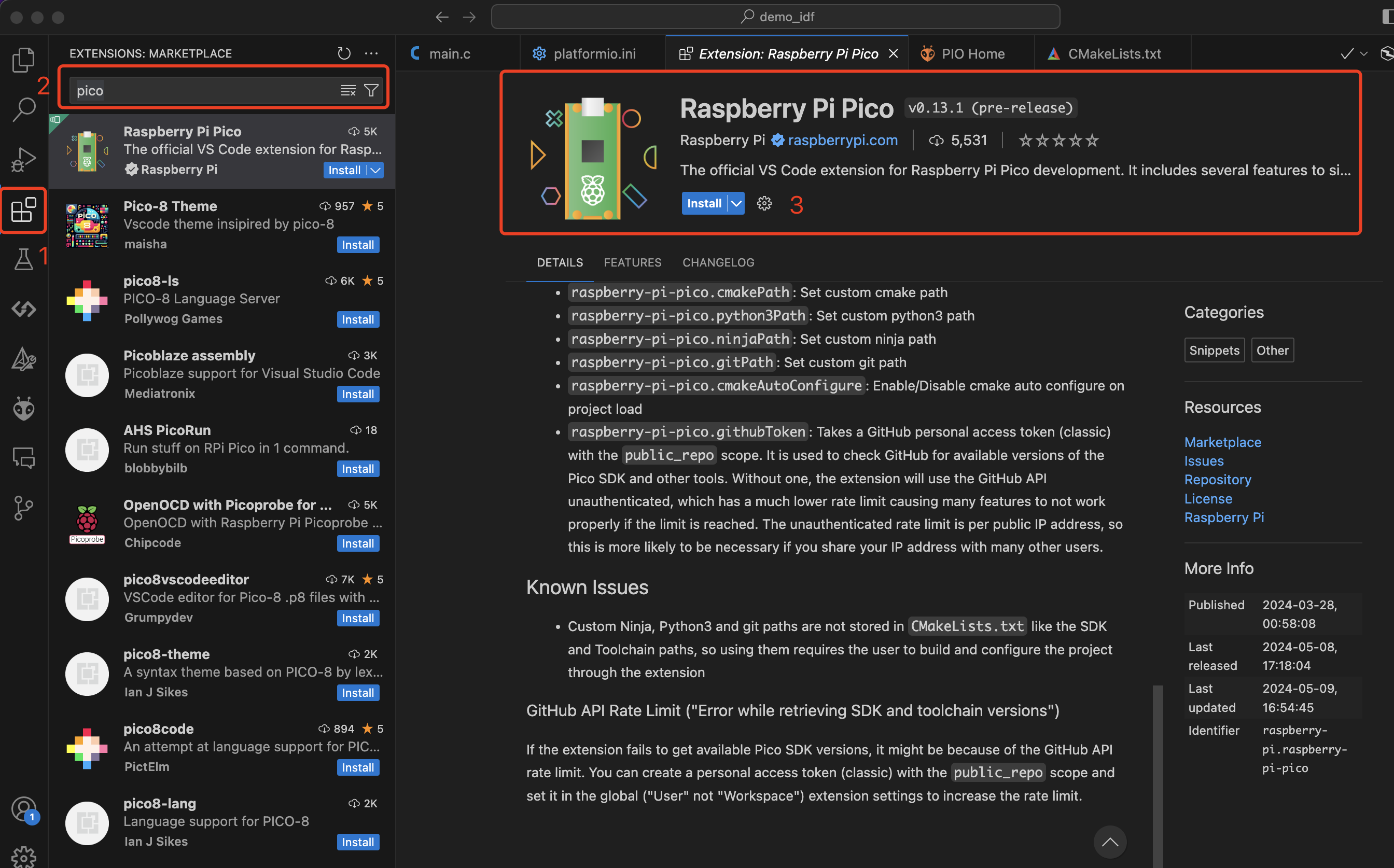Rate the extension via star icons

(1058, 140)
